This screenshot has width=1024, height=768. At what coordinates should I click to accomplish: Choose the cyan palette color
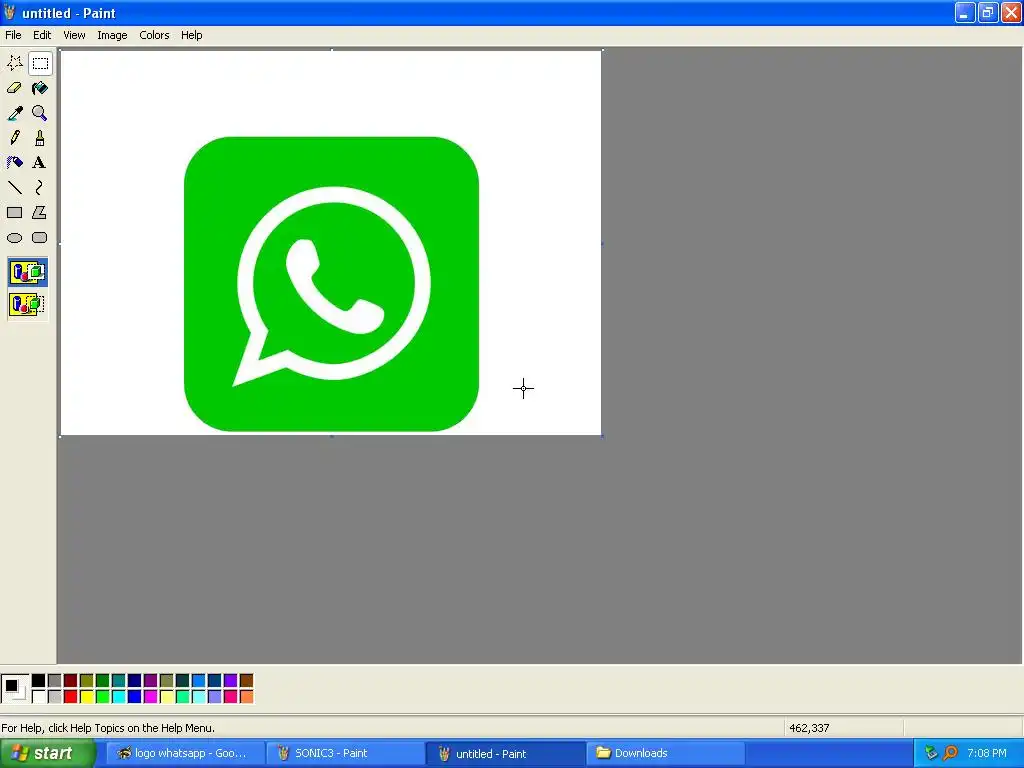(x=118, y=697)
